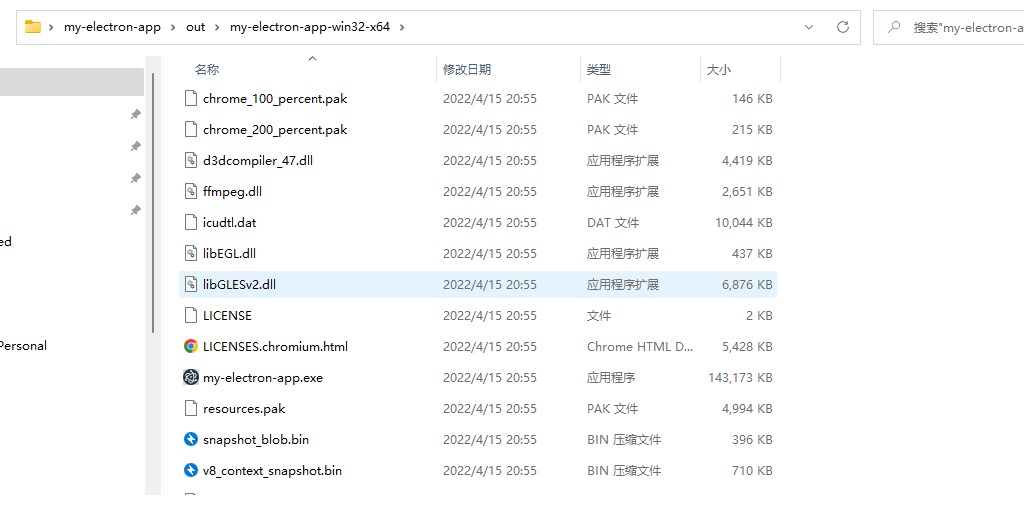Click the my-electron-app-win32-x64 breadcrumb
This screenshot has height=515, width=1024.
310,27
